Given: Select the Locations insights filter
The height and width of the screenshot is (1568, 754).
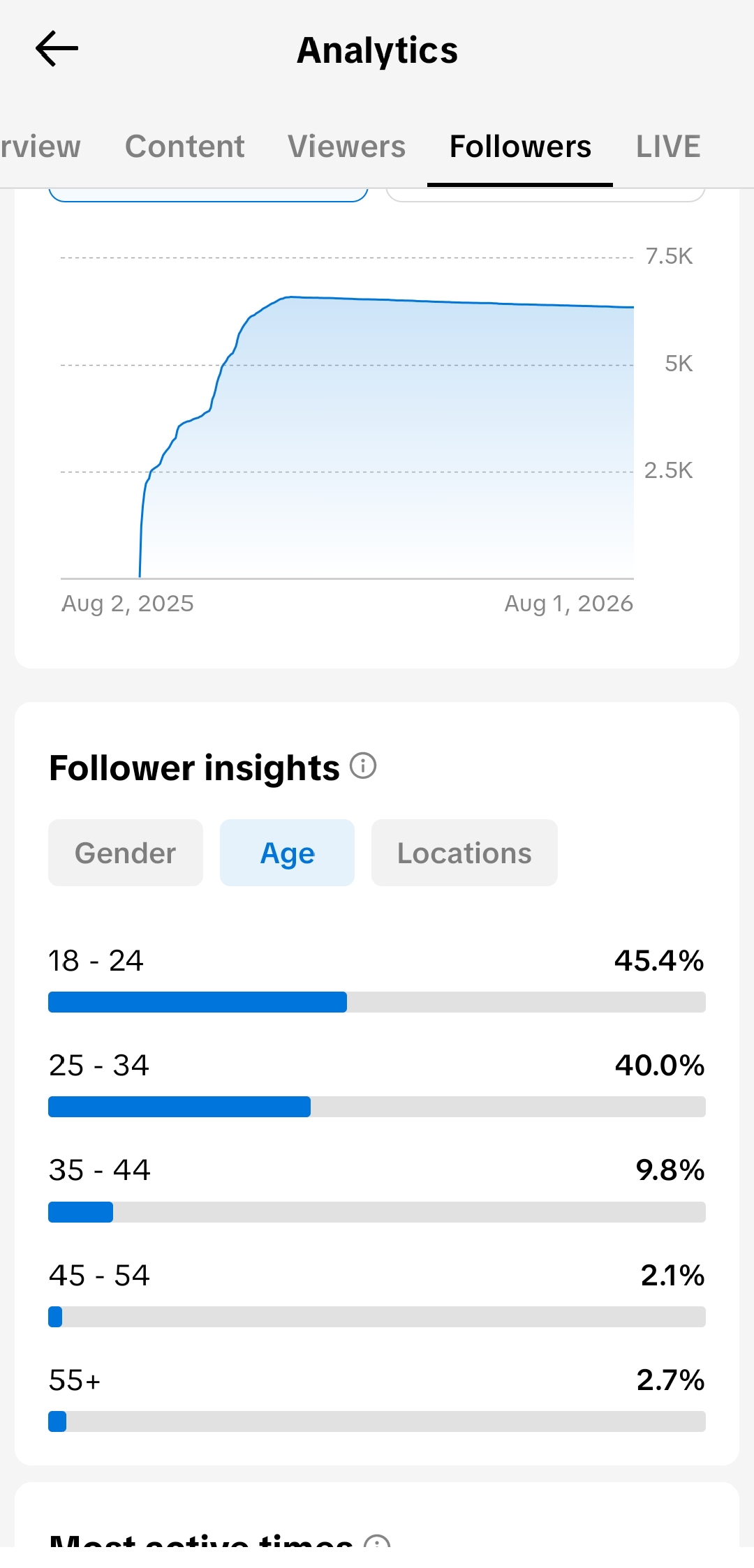Looking at the screenshot, I should coord(464,853).
